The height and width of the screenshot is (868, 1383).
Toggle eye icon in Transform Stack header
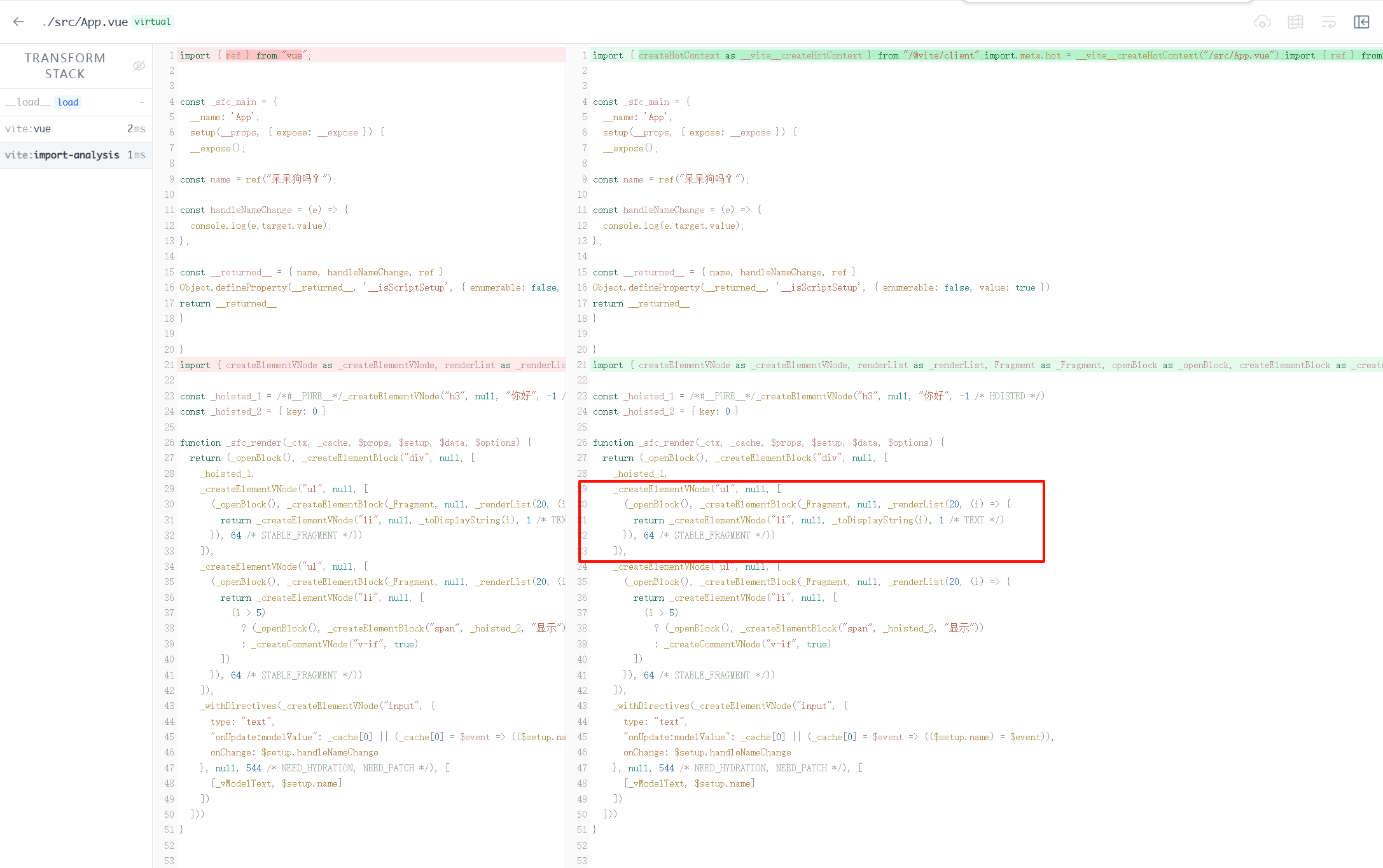click(x=139, y=65)
